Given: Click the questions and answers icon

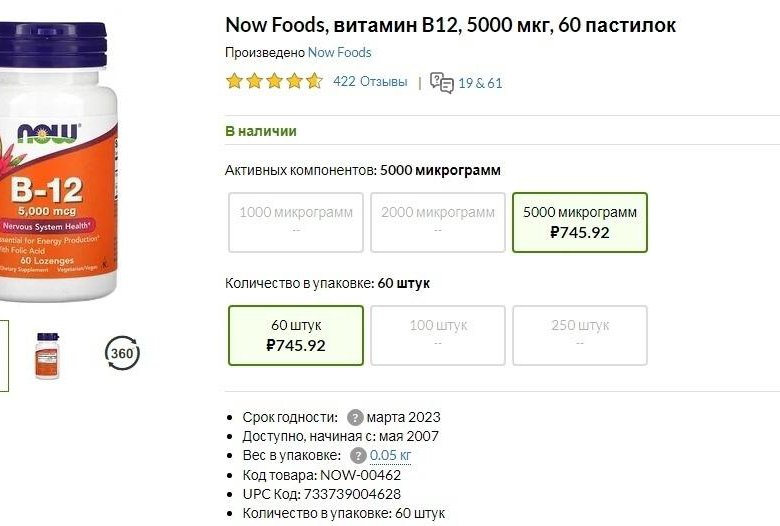Looking at the screenshot, I should coord(441,82).
